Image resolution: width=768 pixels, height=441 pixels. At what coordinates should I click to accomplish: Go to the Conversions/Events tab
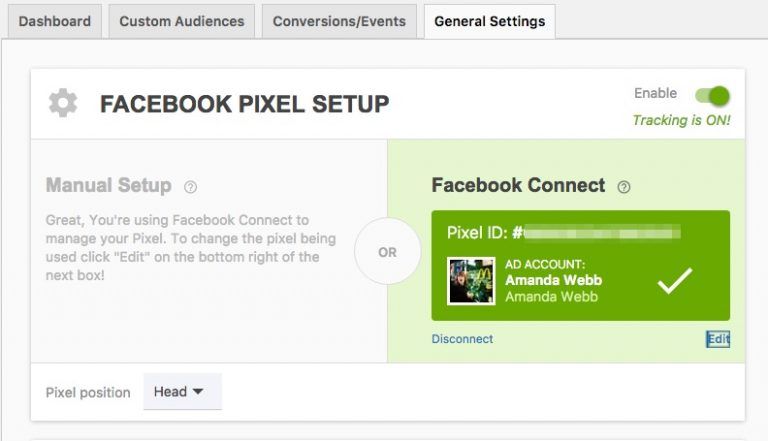pos(339,22)
